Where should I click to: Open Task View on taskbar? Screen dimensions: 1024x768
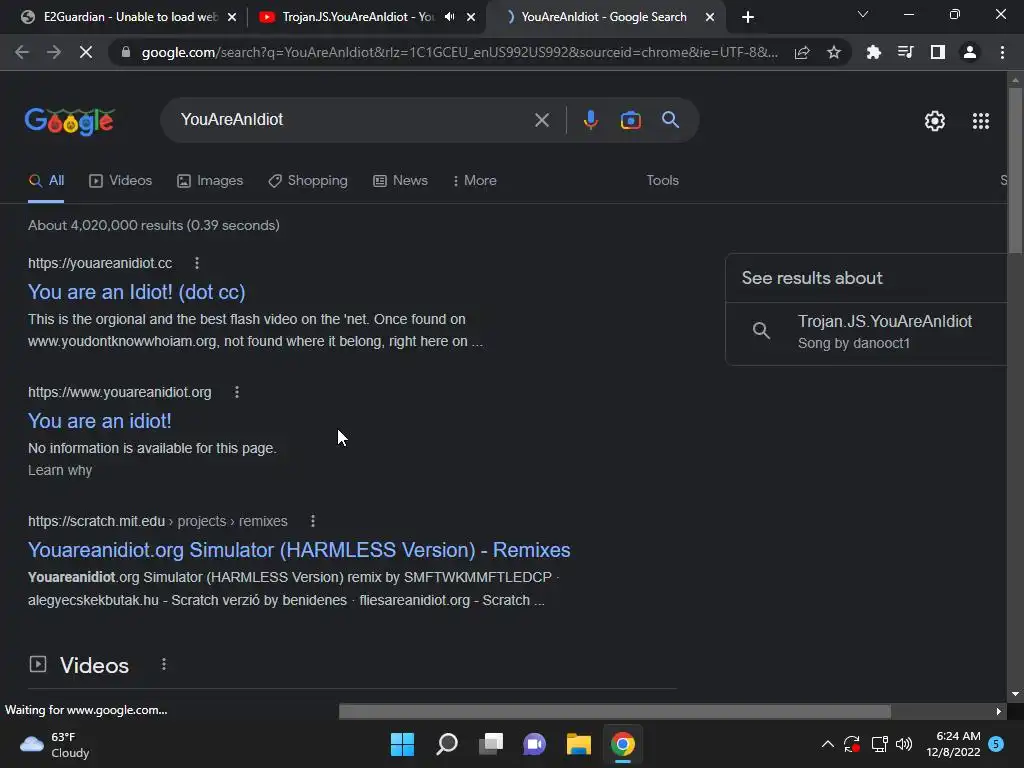(x=491, y=744)
